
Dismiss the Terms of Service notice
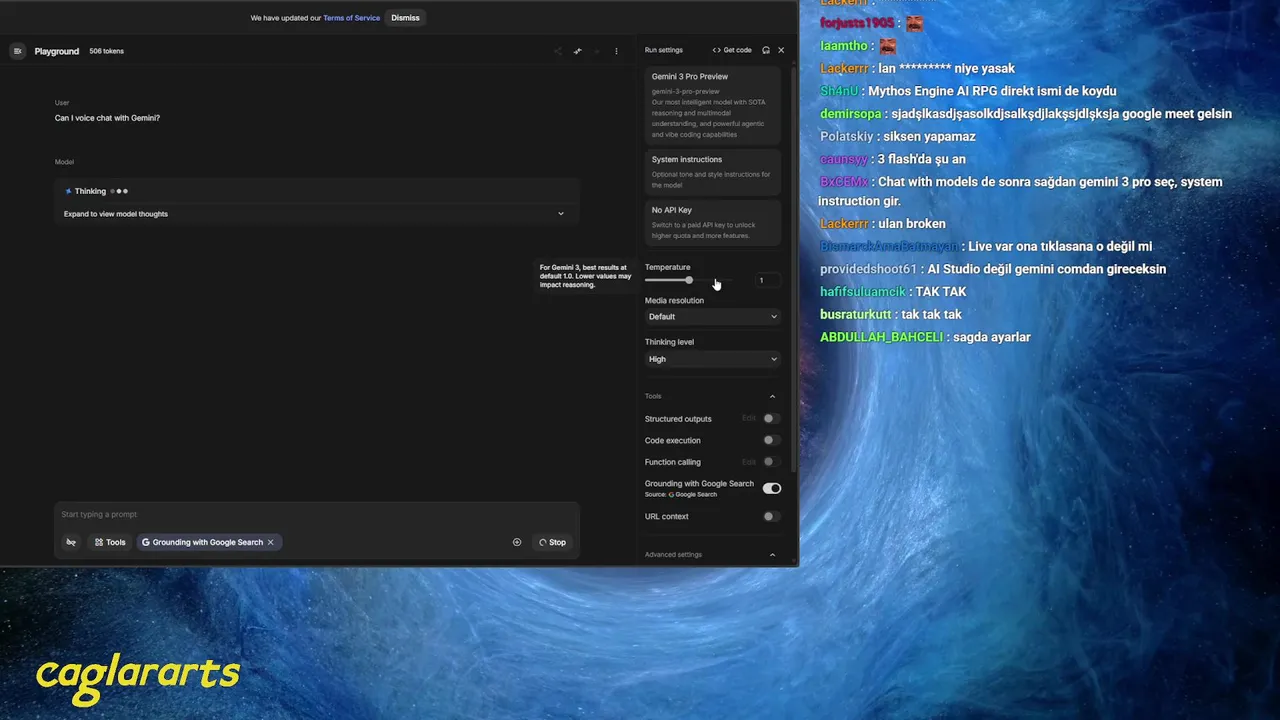click(x=405, y=18)
